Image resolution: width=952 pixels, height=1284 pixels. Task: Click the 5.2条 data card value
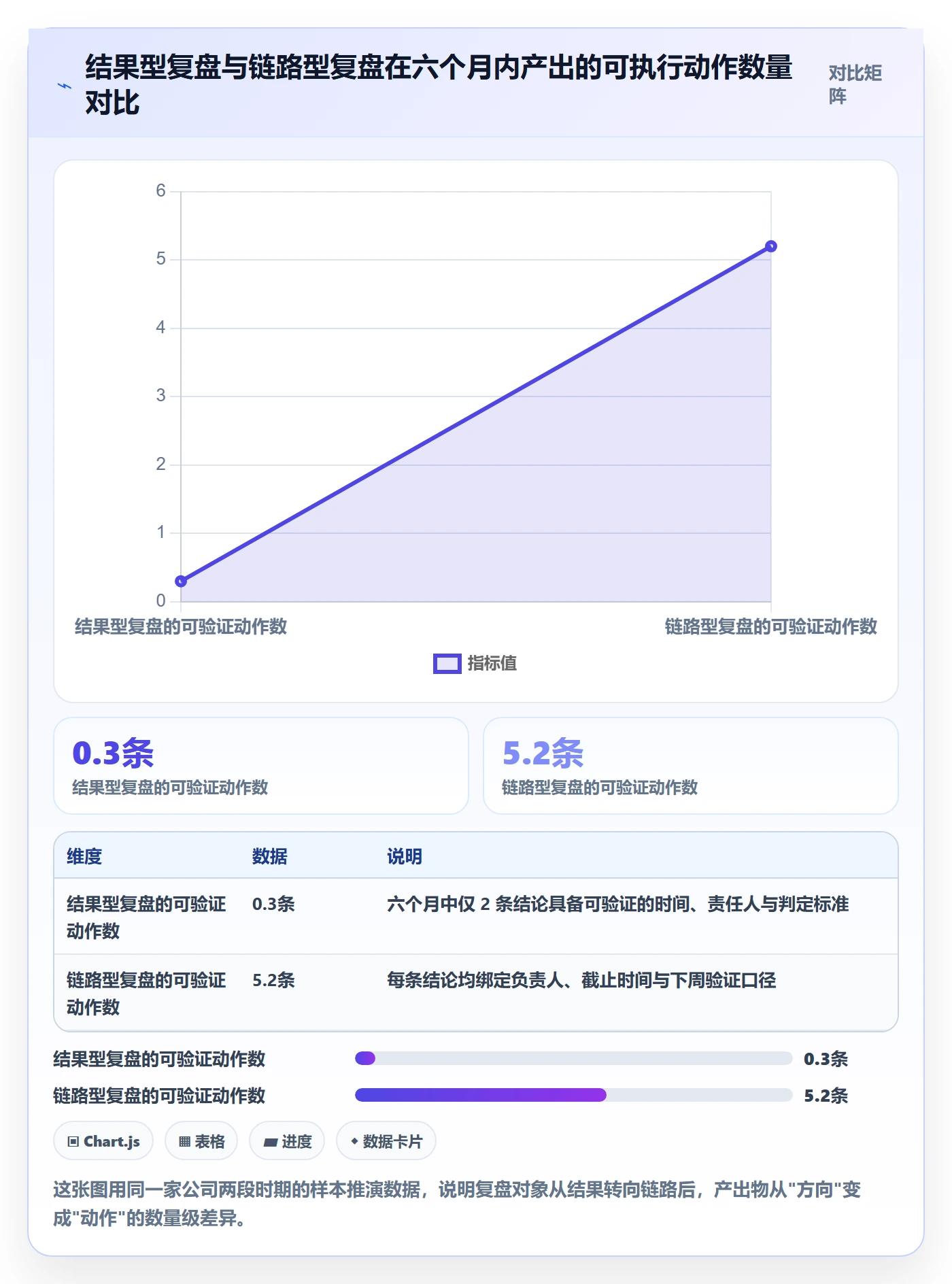pos(543,753)
